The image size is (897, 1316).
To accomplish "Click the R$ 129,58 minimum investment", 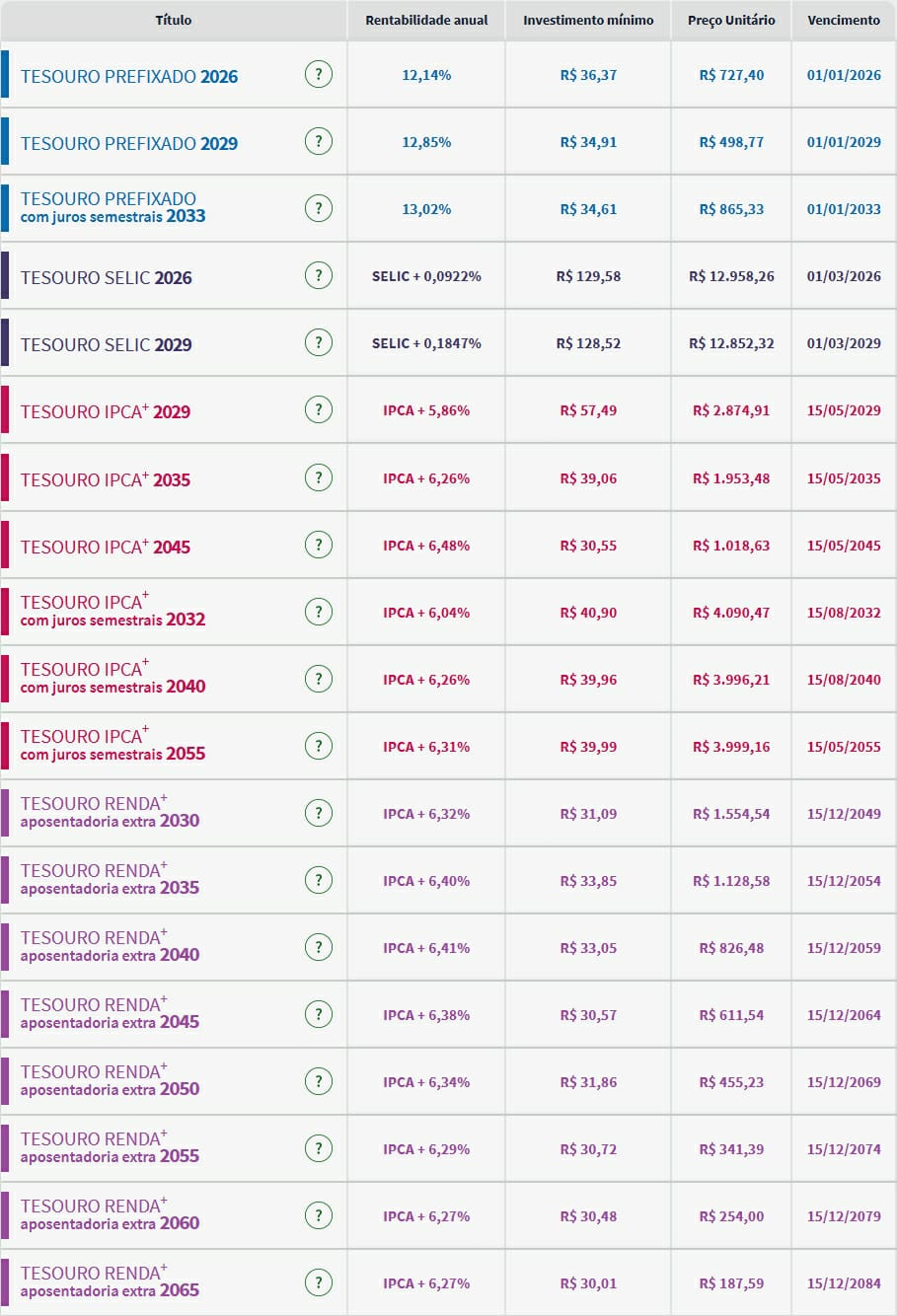I will tap(588, 276).
